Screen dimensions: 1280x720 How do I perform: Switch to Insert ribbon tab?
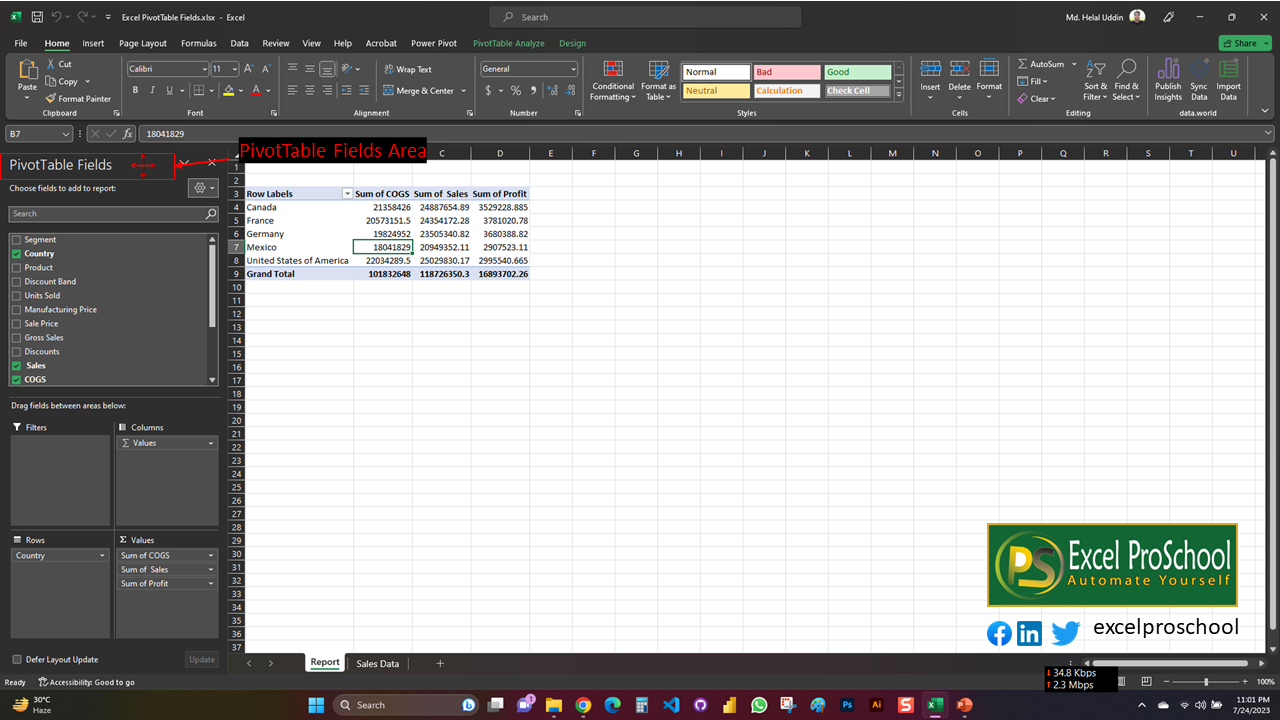(x=93, y=44)
